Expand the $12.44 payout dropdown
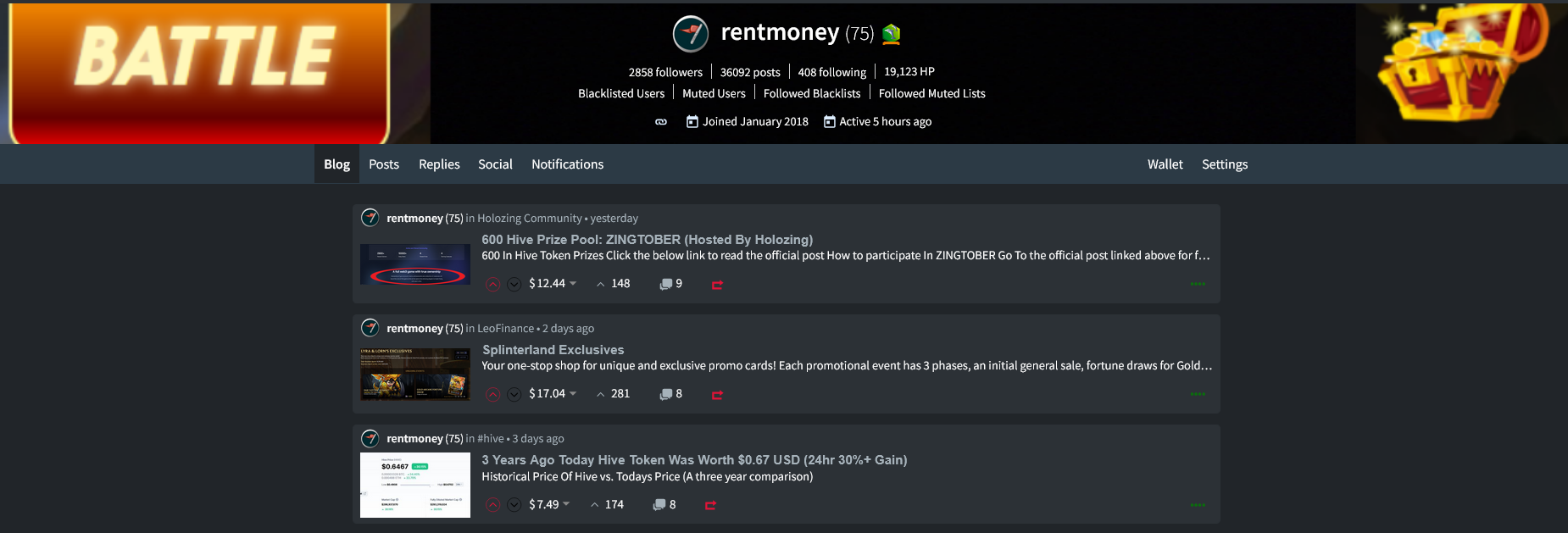Screen dimensions: 1568x533 tap(573, 284)
